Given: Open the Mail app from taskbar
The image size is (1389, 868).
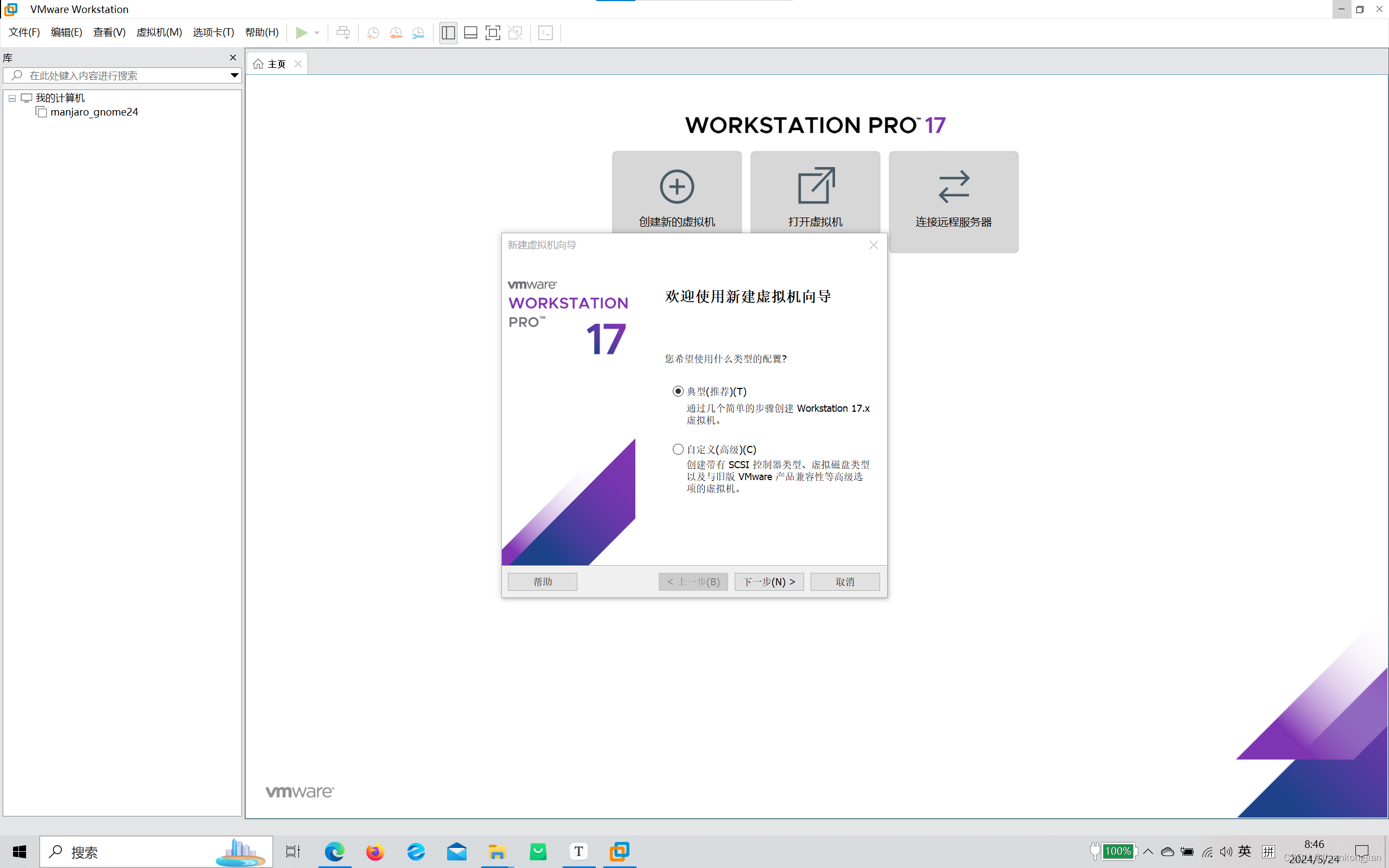Looking at the screenshot, I should click(x=457, y=852).
